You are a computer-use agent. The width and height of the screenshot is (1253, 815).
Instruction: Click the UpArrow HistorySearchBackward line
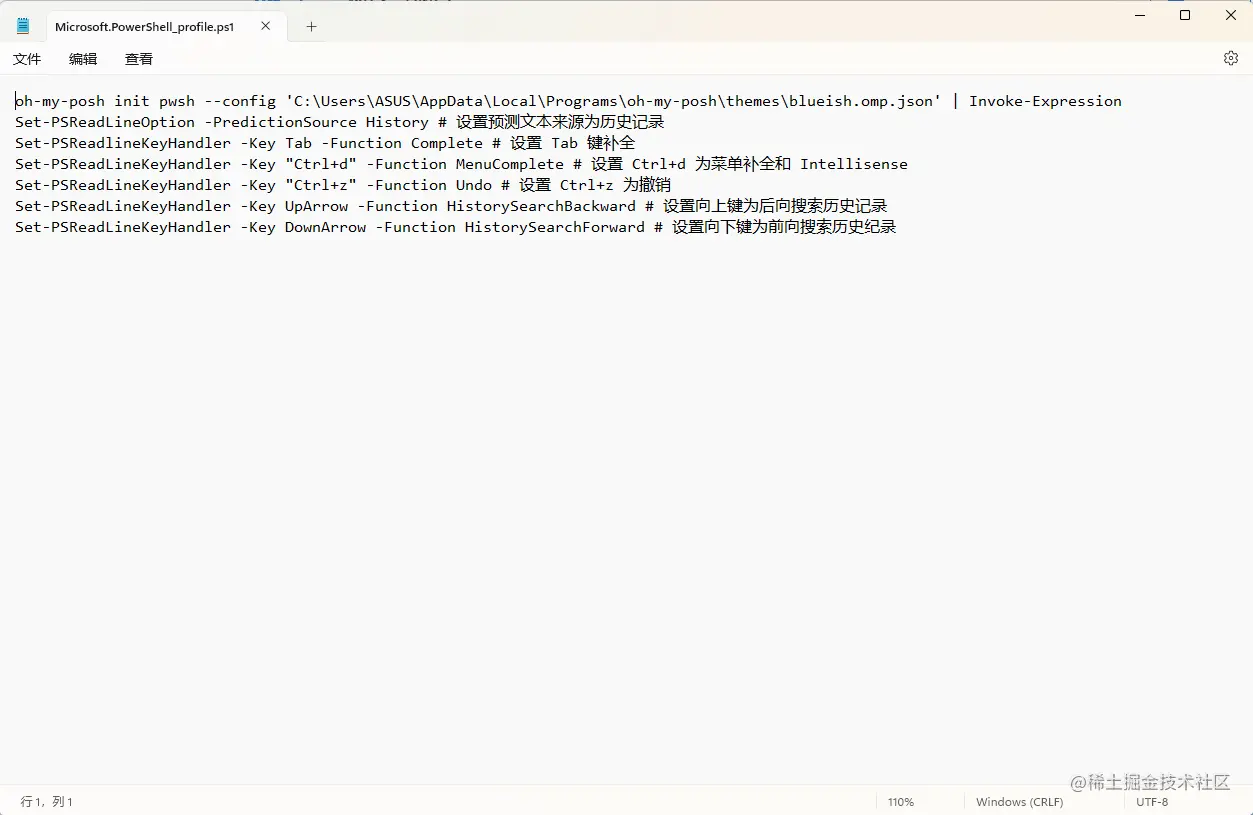coord(451,206)
